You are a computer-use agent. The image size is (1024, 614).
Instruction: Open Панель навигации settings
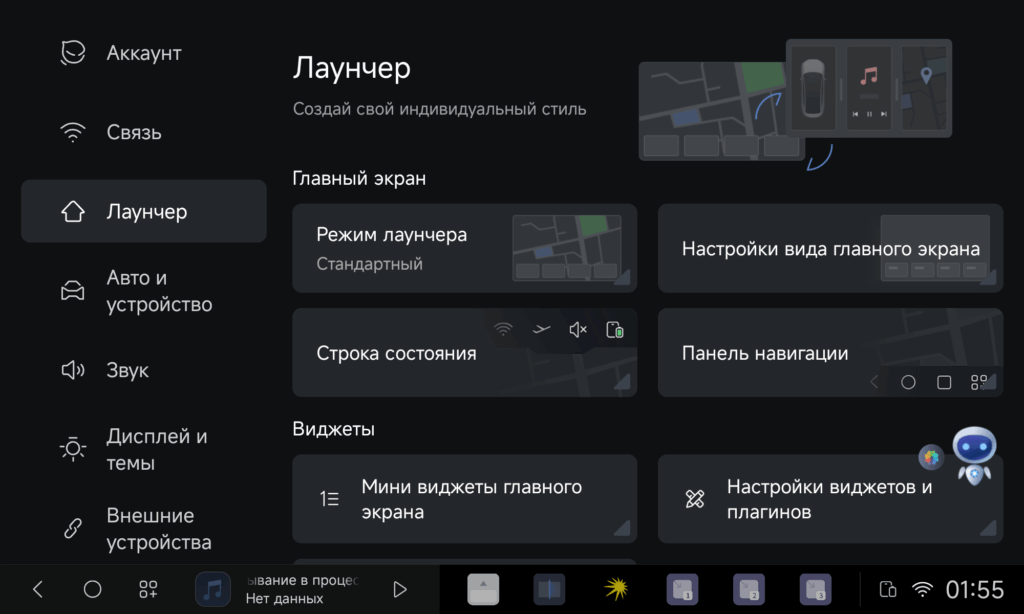[830, 353]
